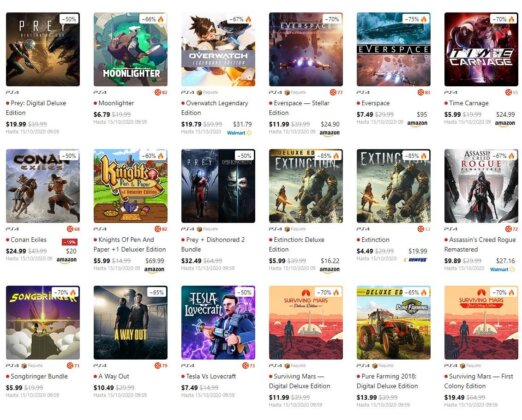The height and width of the screenshot is (420, 522).
Task: Open the Time Carnage game title link
Action: 469,103
